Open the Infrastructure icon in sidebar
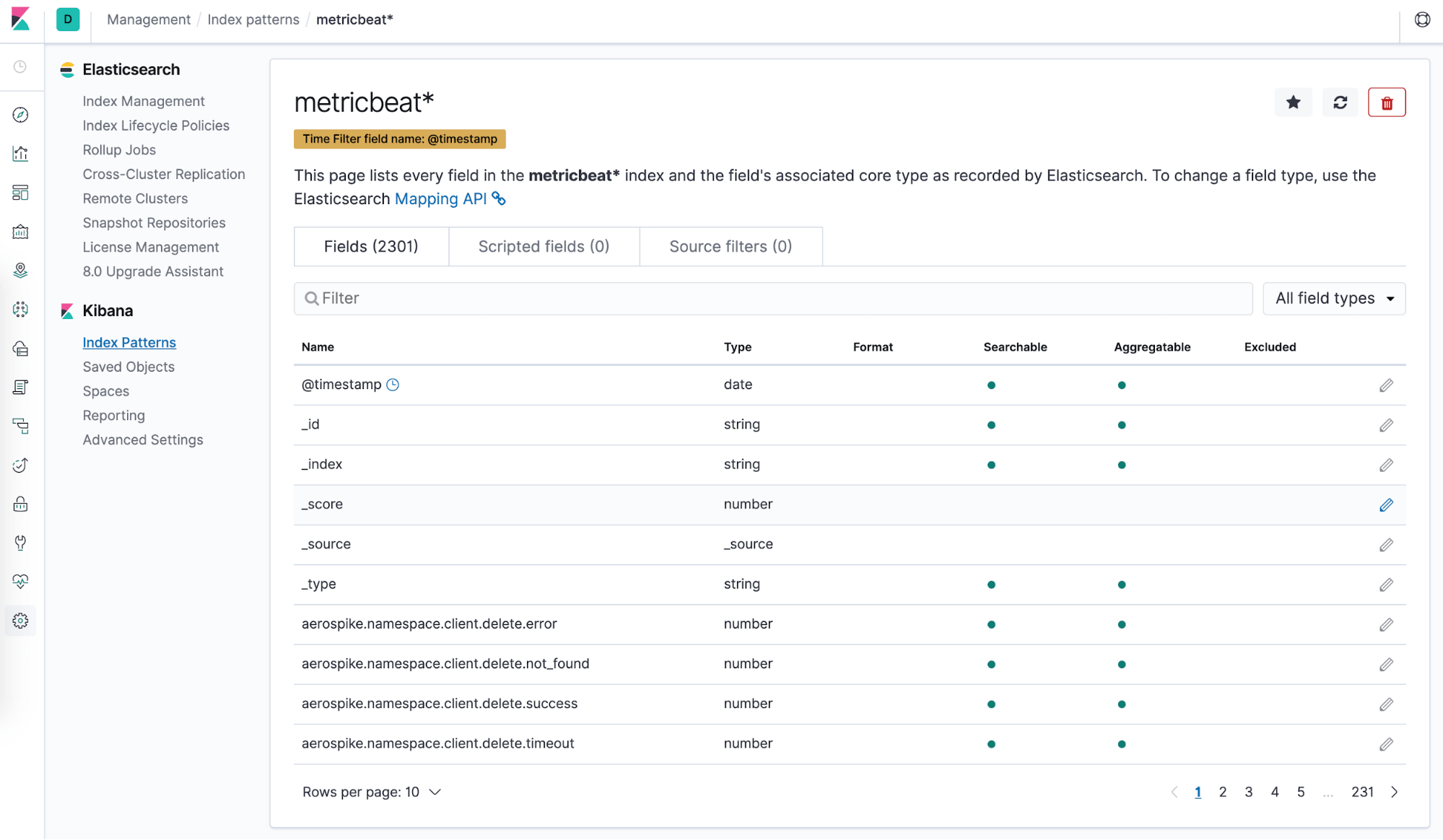This screenshot has height=840, width=1443. pos(21,349)
